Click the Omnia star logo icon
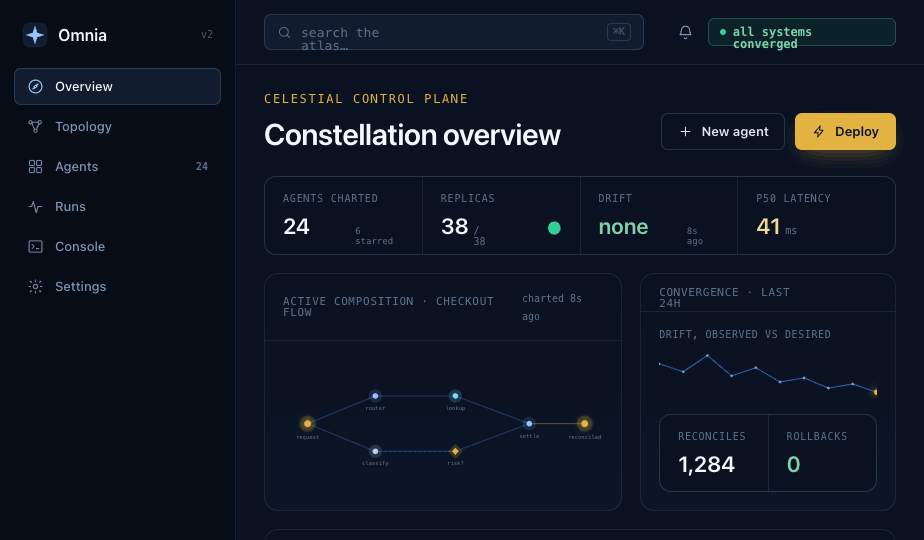This screenshot has height=540, width=924. pyautogui.click(x=35, y=35)
